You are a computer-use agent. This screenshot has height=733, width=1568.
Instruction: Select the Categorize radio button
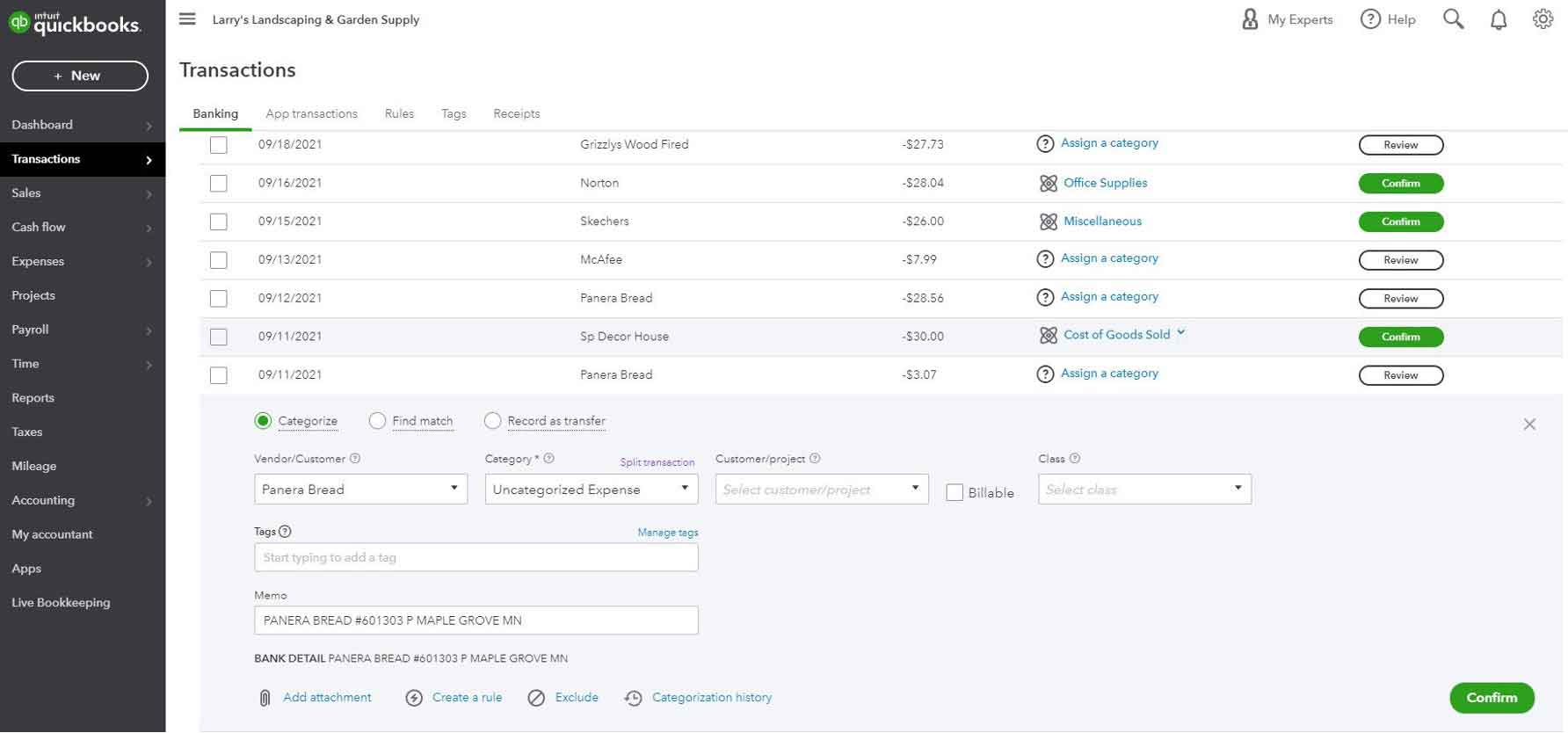(263, 421)
